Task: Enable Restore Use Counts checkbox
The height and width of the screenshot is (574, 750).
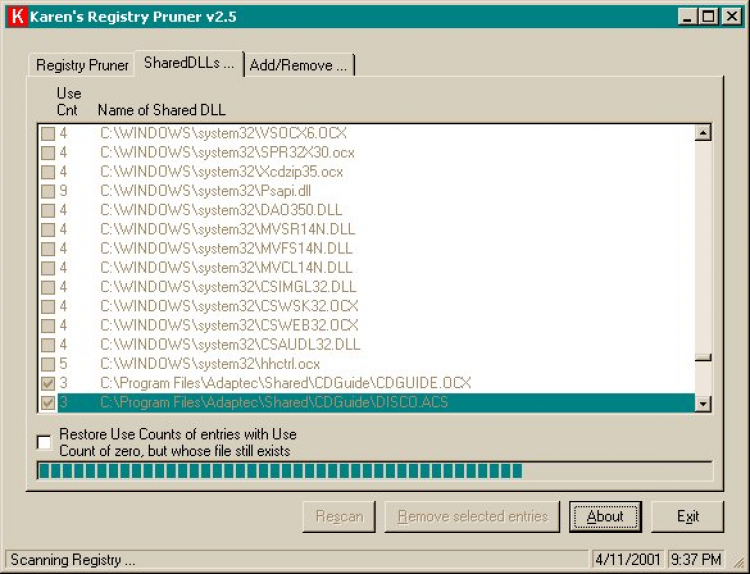Action: pos(44,442)
